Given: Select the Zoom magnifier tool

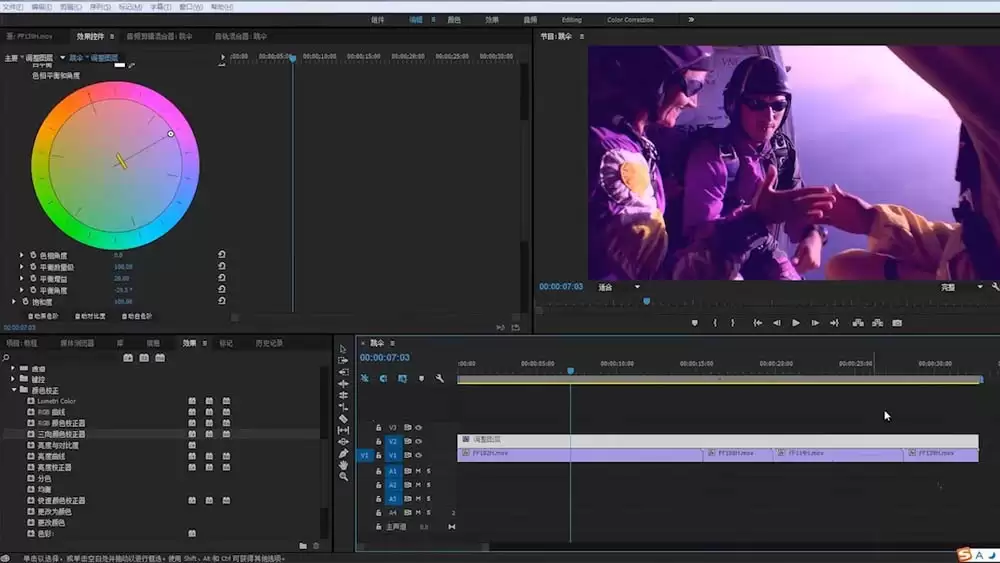Looking at the screenshot, I should click(343, 476).
